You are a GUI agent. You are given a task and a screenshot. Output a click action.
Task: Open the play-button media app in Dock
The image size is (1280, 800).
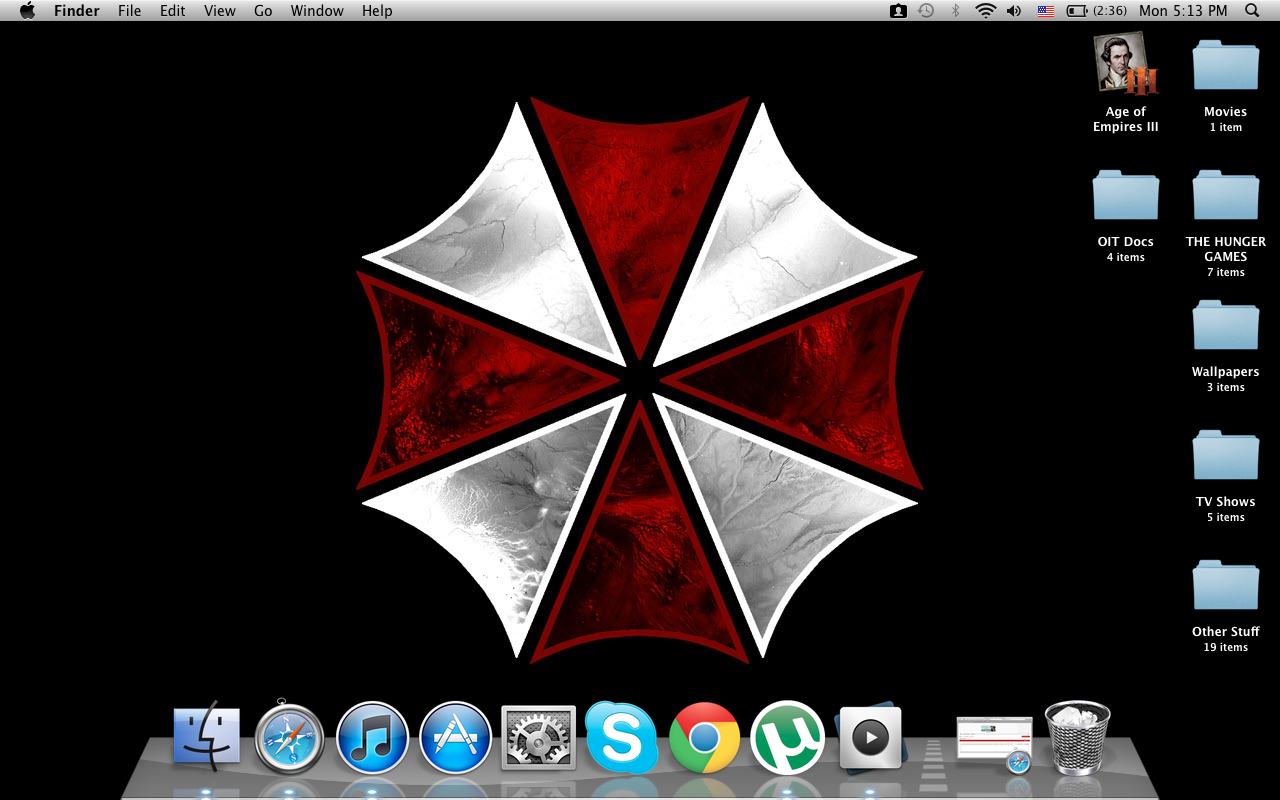point(870,738)
